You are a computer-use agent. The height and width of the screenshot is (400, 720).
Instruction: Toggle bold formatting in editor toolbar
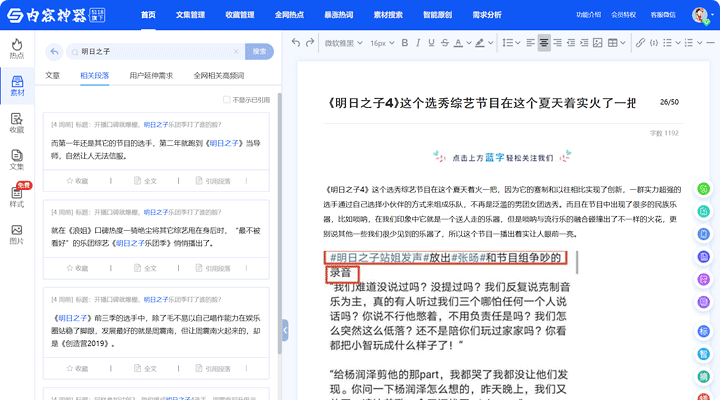coord(404,42)
